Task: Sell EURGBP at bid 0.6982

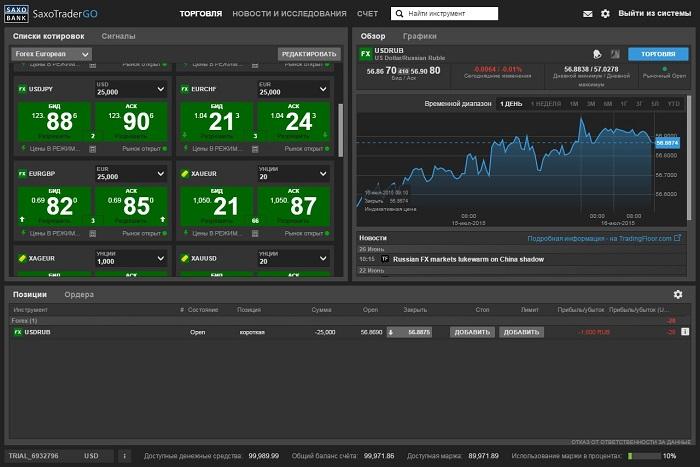Action: pos(54,206)
